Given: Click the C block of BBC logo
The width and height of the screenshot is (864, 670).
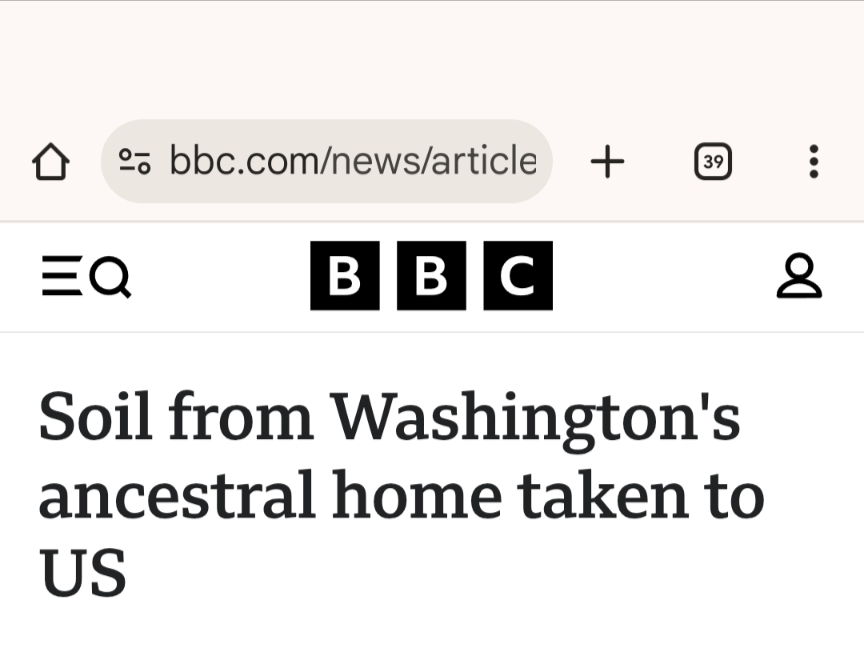Looking at the screenshot, I should coord(518,276).
